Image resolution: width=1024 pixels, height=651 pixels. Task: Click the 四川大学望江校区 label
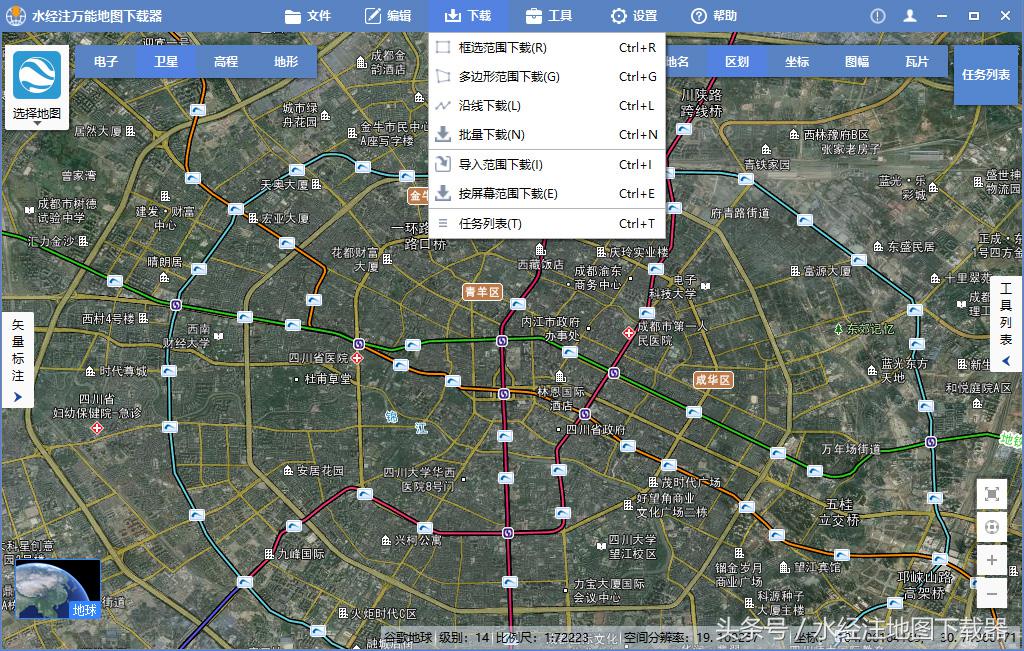click(x=632, y=547)
